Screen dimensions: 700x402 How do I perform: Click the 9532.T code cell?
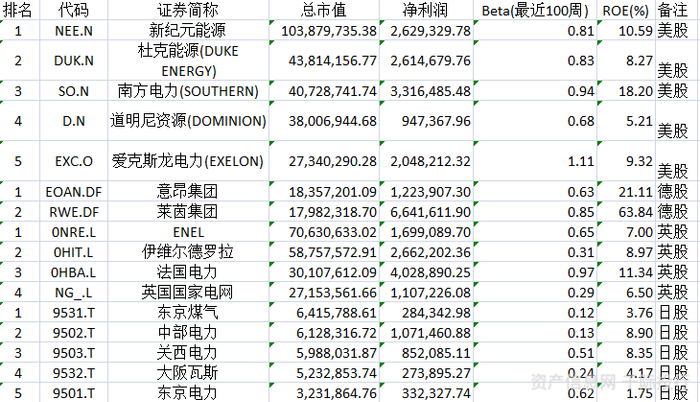pyautogui.click(x=74, y=372)
